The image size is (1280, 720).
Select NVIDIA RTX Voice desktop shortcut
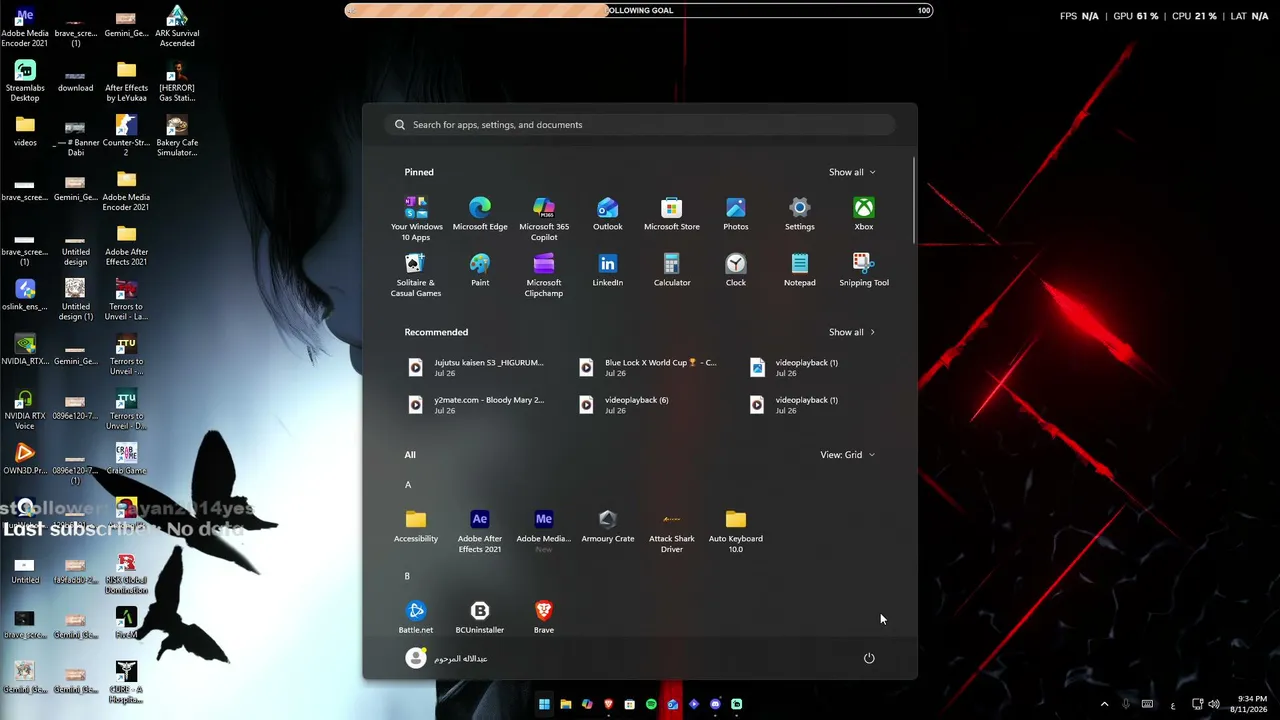click(25, 409)
